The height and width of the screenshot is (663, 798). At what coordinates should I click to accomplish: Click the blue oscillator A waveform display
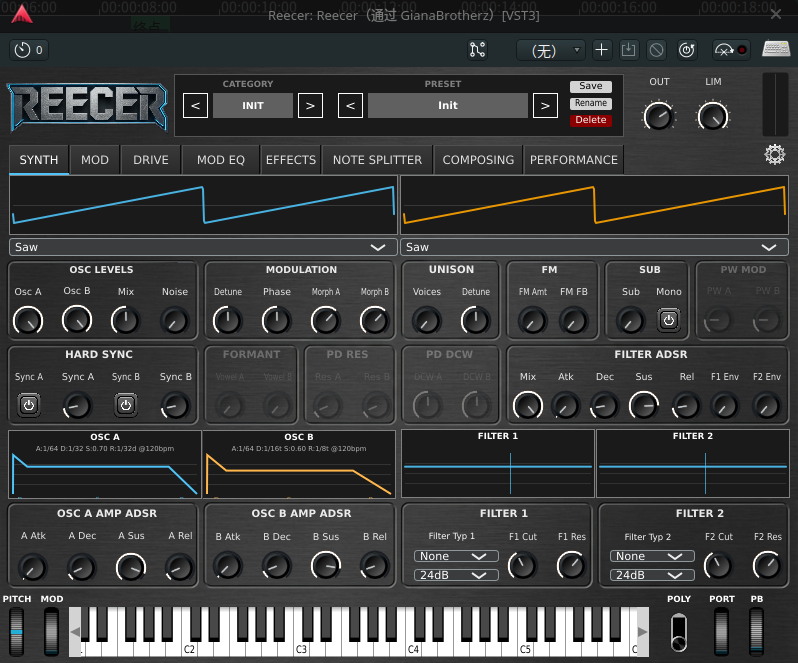[203, 205]
